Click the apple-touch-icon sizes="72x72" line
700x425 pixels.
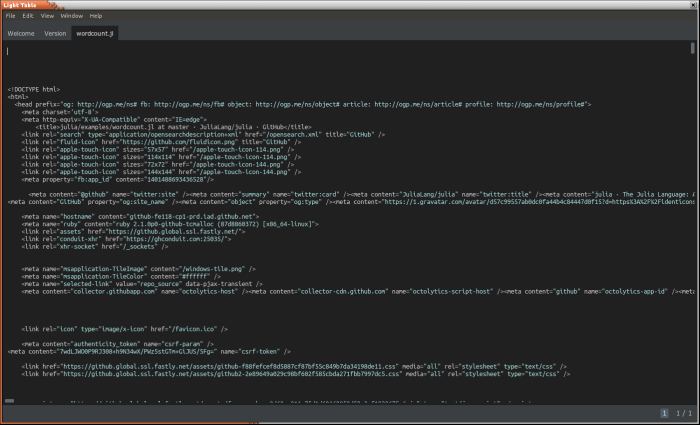click(158, 165)
